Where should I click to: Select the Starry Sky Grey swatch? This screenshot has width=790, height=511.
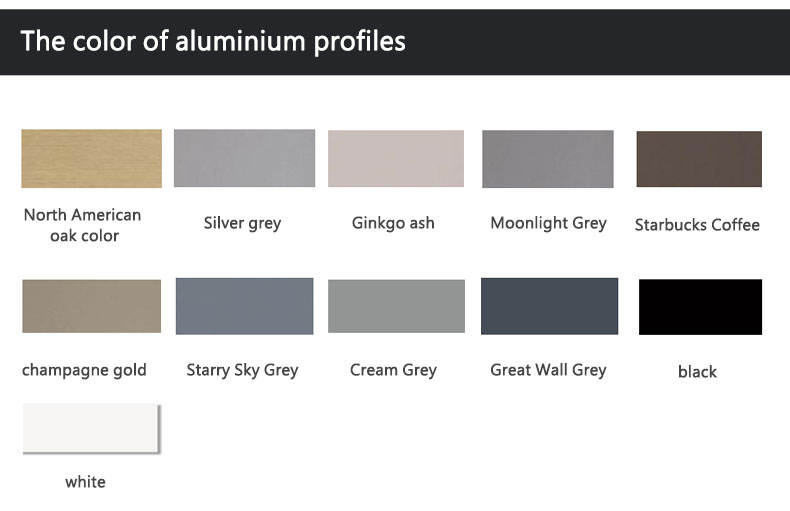(x=244, y=306)
